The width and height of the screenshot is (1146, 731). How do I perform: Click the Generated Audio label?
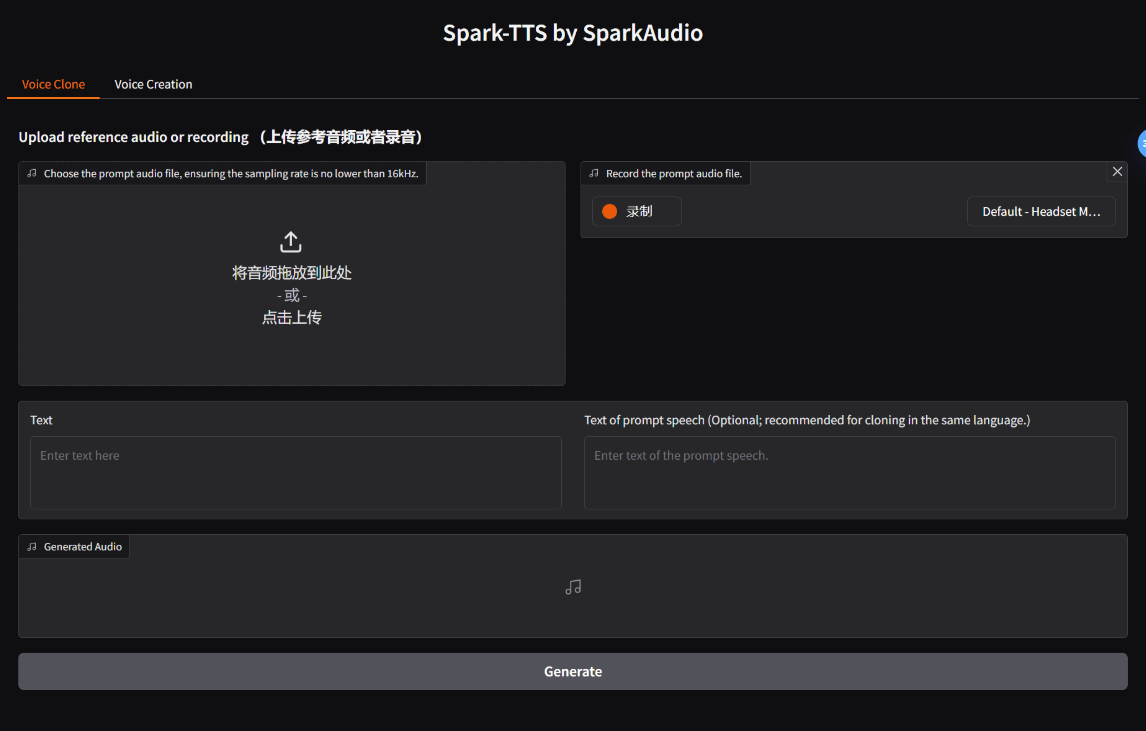tap(83, 547)
